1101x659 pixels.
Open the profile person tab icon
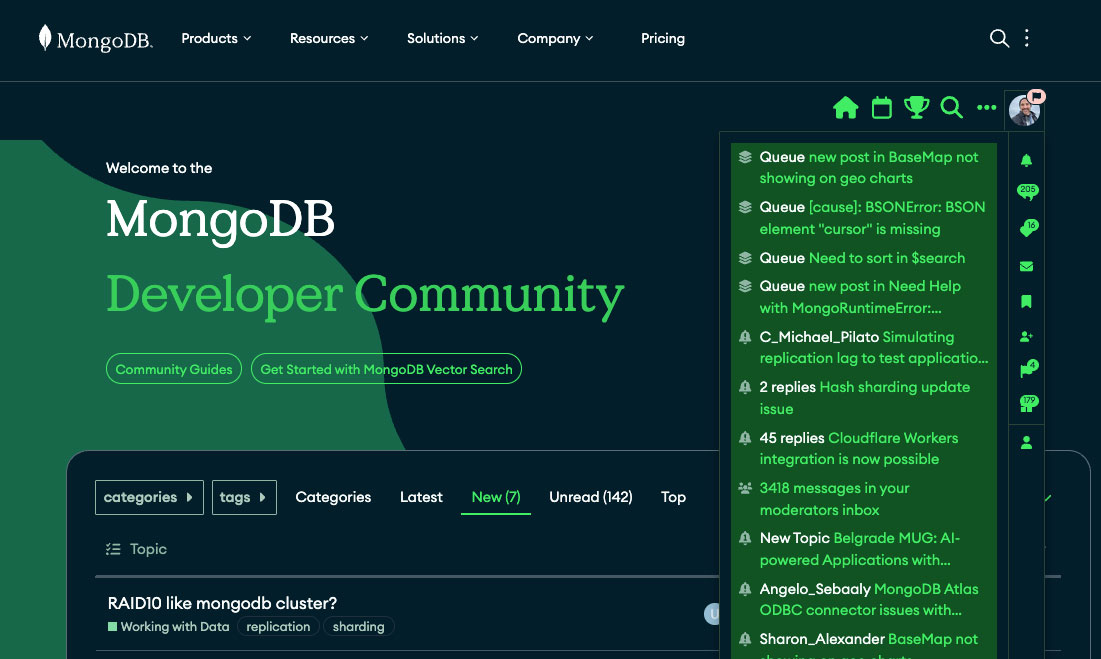pos(1026,443)
